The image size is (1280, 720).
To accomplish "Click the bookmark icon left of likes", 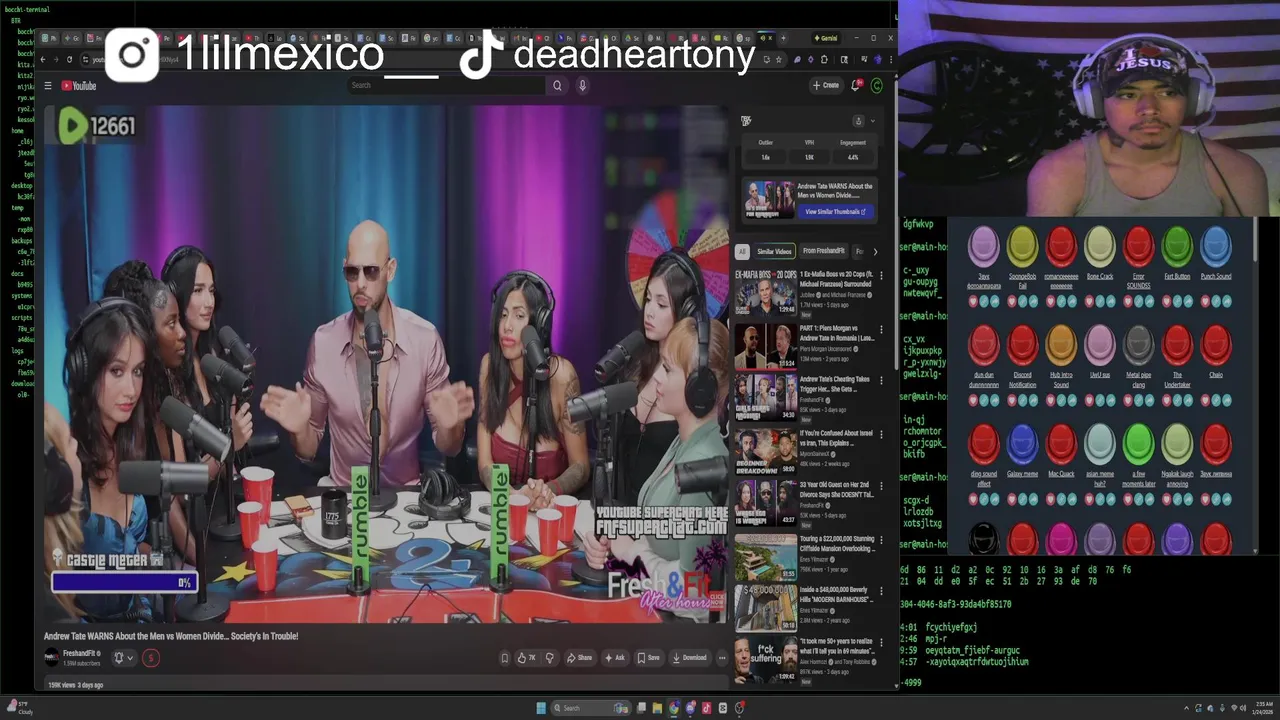I will (505, 658).
